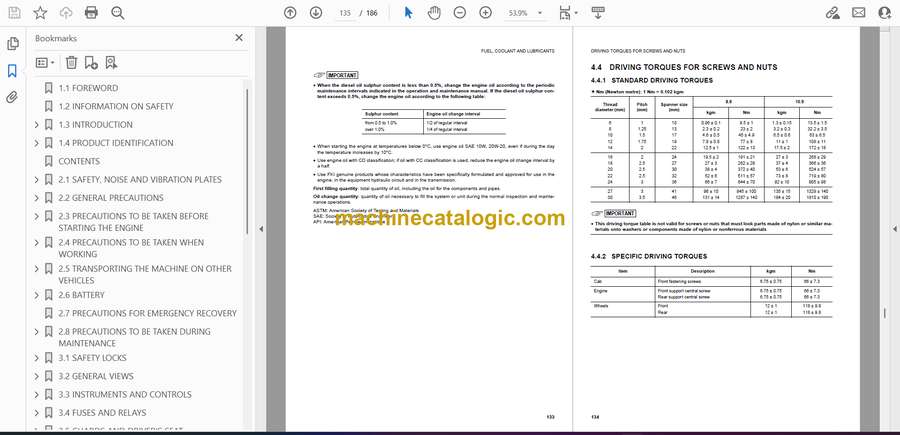900x435 pixels.
Task: Click heading 4.4 DRIVING TORQUES FOR SCREWS AND NUTS
Action: (684, 67)
